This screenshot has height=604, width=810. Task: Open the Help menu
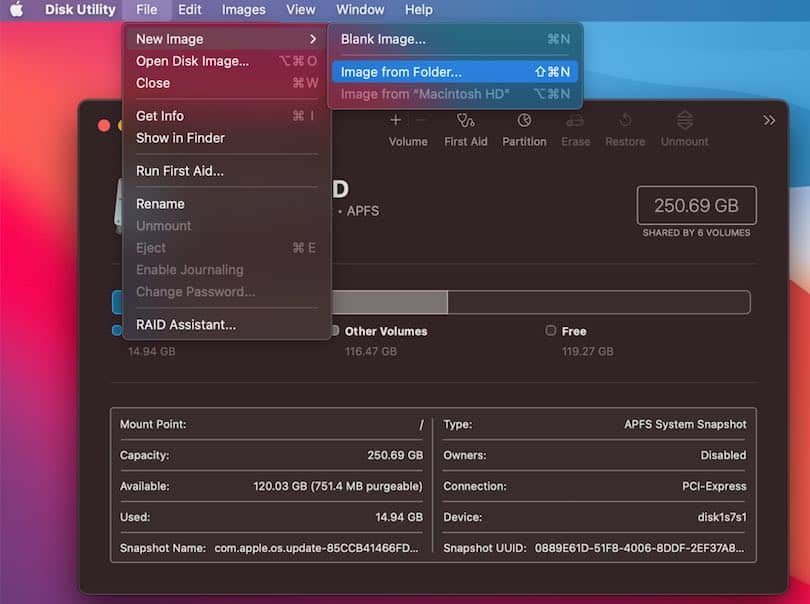point(418,9)
